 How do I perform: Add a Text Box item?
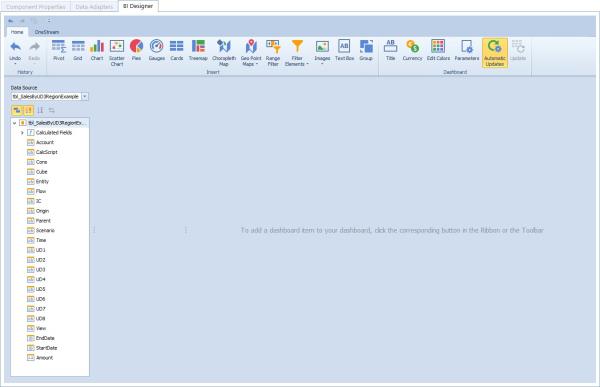[x=344, y=50]
